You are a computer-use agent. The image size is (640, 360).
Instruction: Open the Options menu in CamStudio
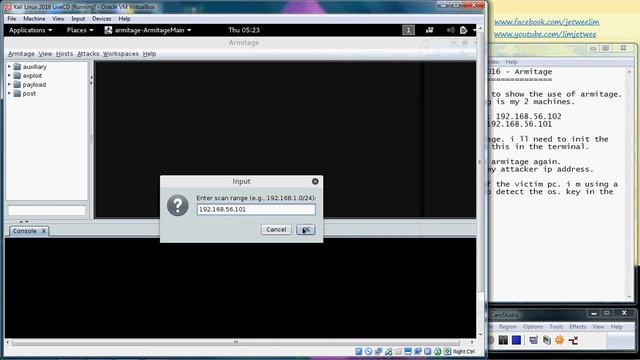pyautogui.click(x=533, y=327)
